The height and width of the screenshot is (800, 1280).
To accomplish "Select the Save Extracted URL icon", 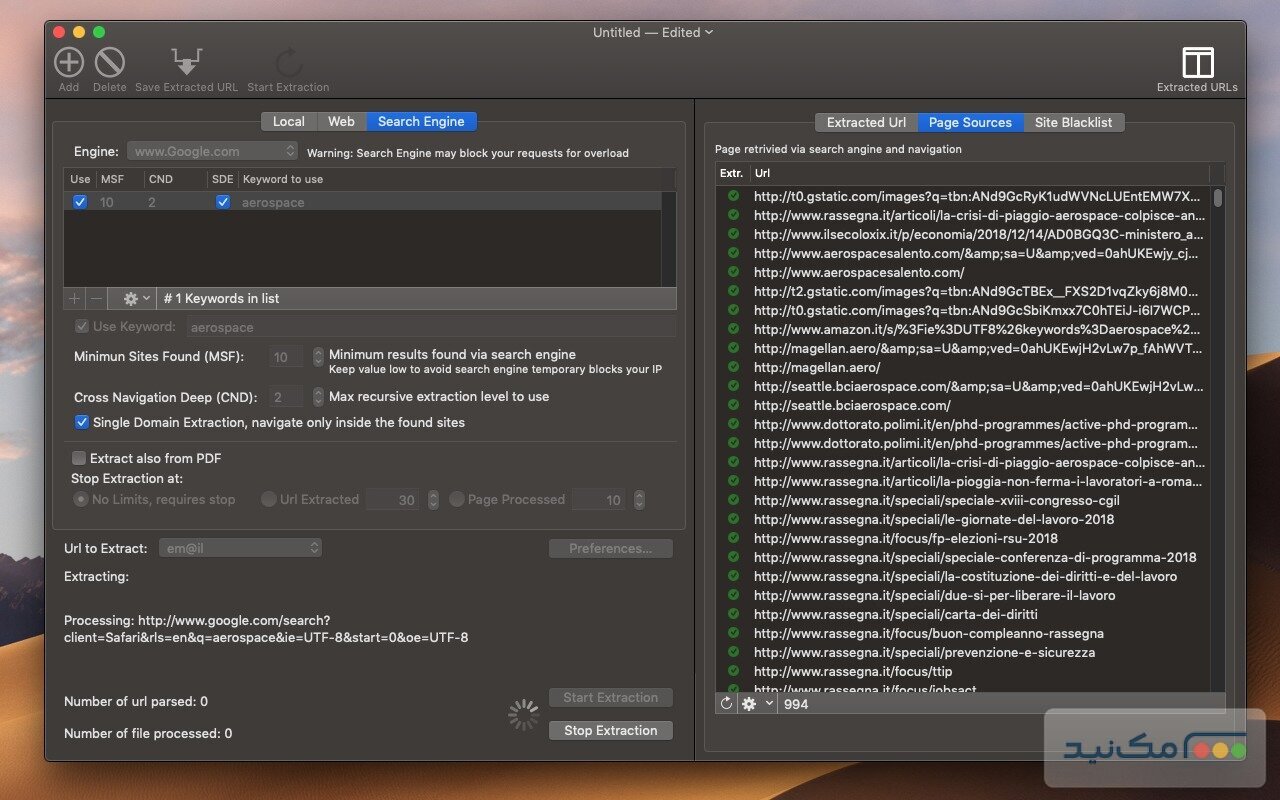I will (x=186, y=61).
